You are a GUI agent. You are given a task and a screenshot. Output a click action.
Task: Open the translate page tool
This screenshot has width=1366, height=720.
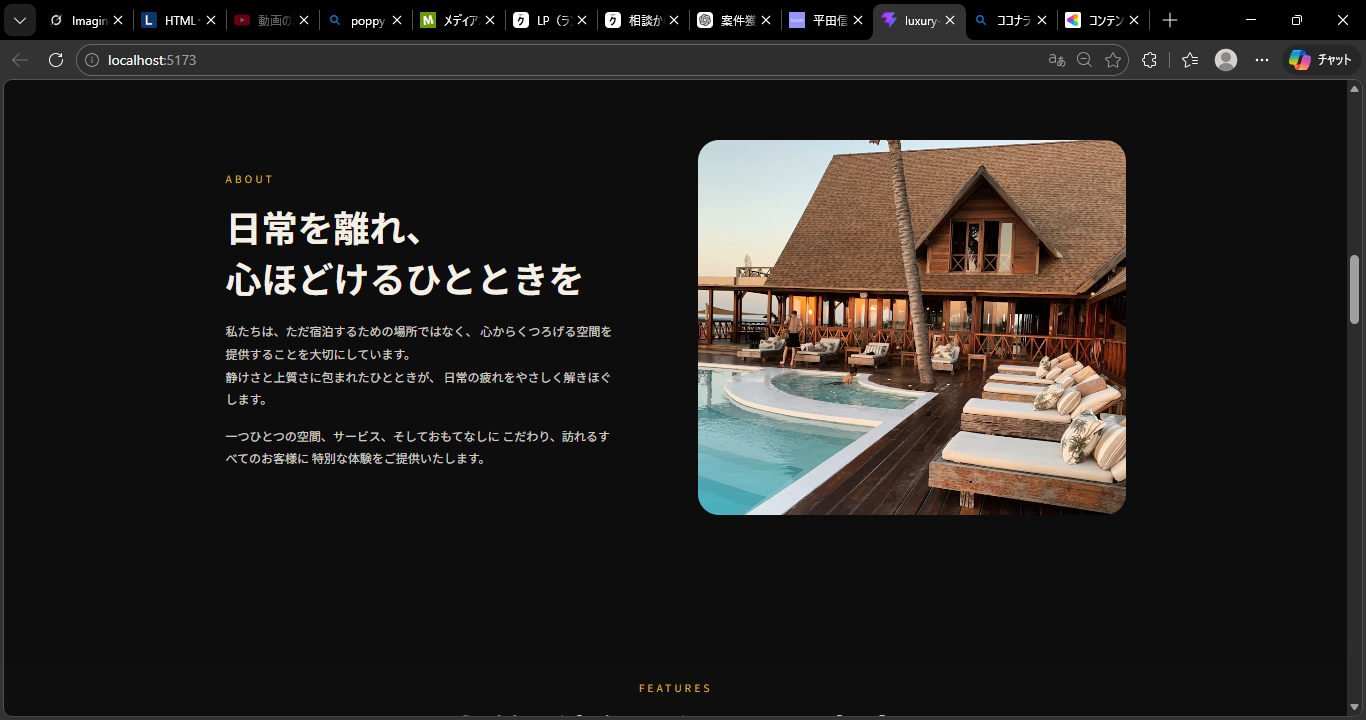[1055, 59]
